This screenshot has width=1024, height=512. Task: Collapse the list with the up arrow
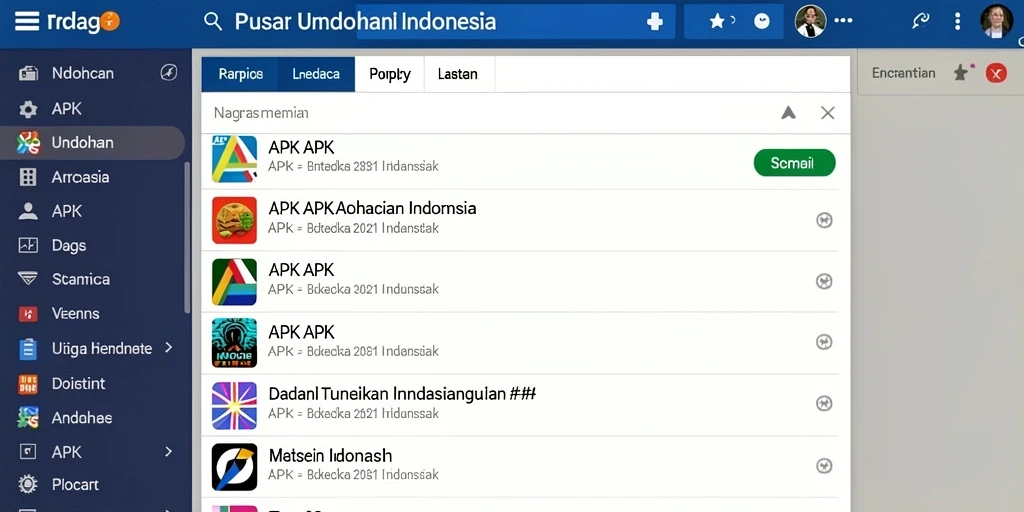click(x=788, y=113)
